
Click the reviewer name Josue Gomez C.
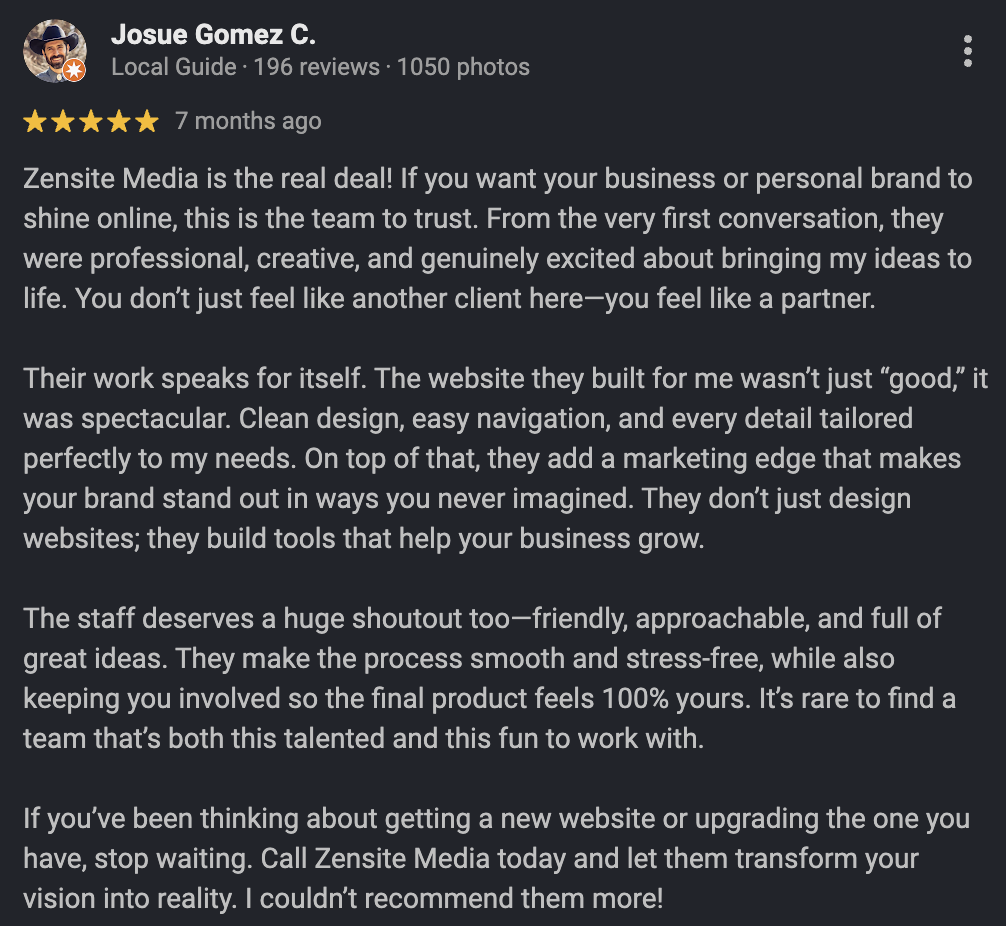click(x=213, y=33)
